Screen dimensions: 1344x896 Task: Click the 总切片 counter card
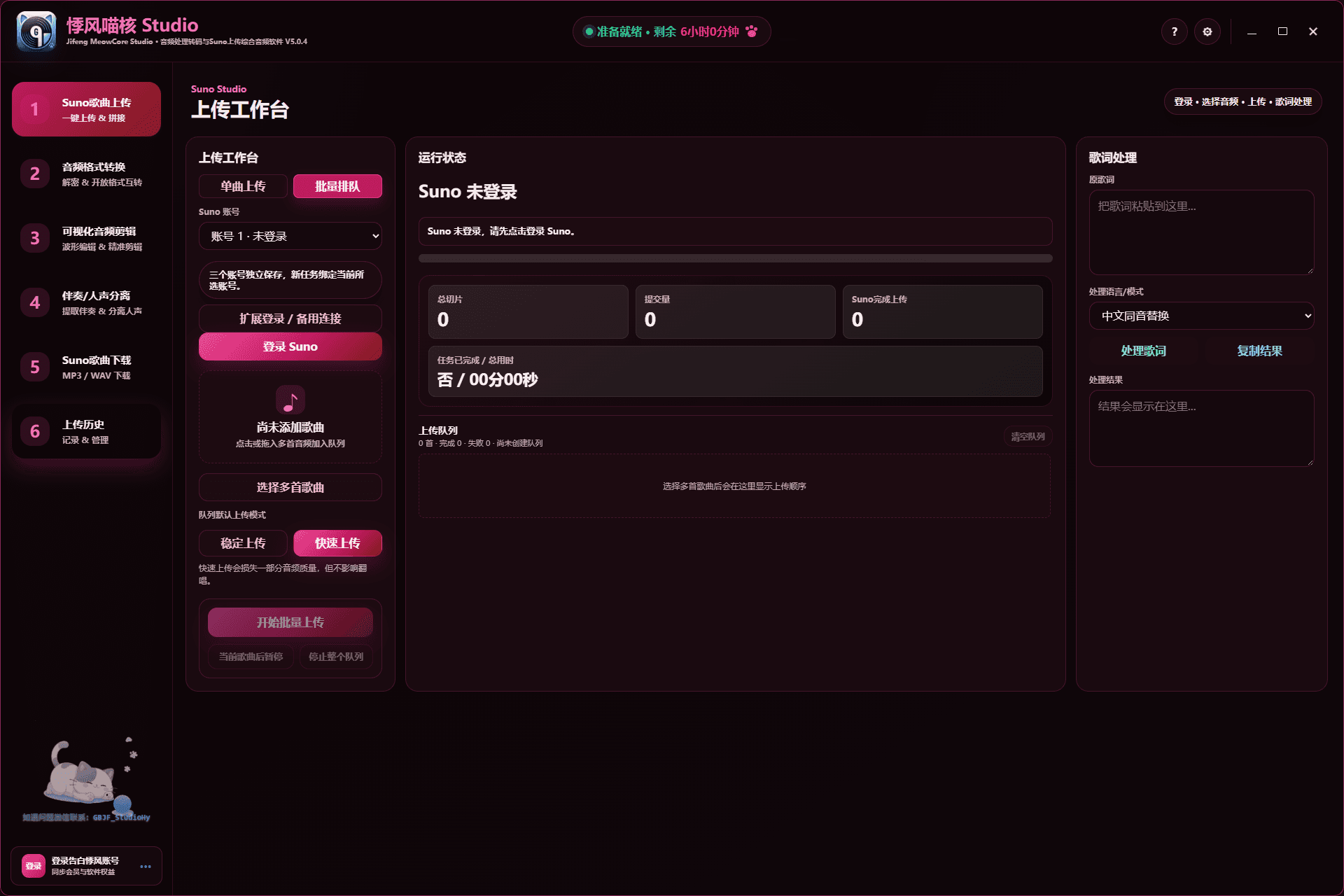click(x=528, y=311)
